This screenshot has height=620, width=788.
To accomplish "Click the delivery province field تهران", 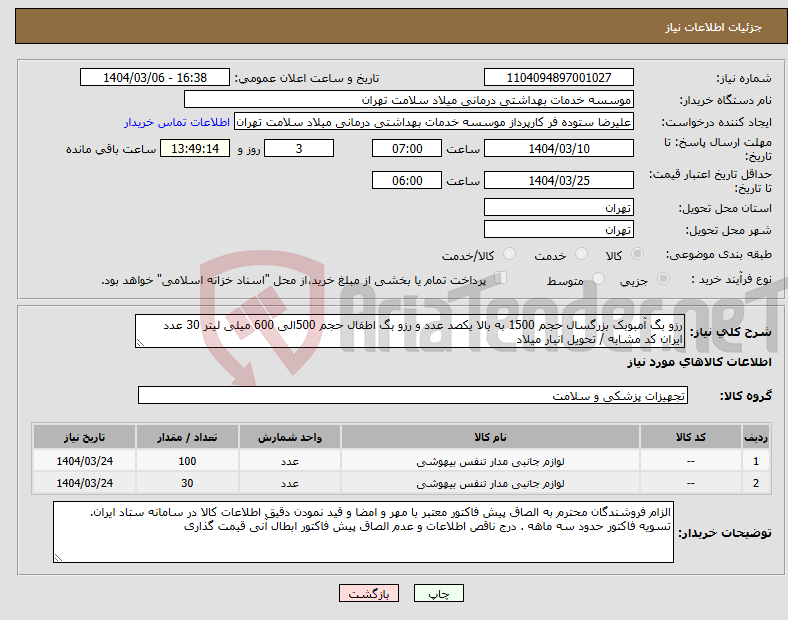I will point(558,207).
